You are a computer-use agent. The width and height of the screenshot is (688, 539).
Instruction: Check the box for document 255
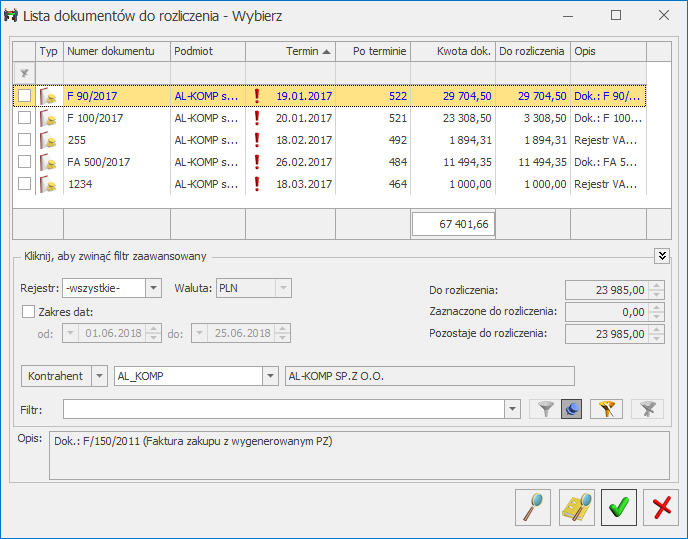click(x=25, y=140)
